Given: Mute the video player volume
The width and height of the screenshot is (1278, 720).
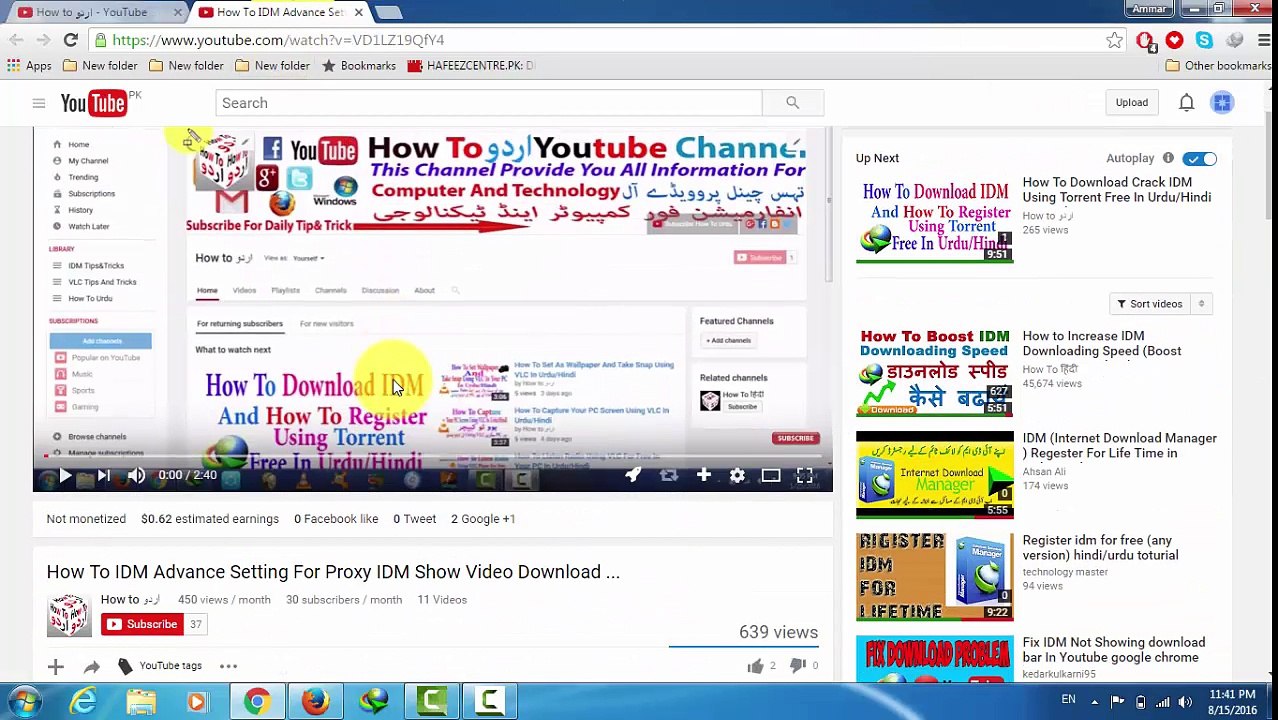Looking at the screenshot, I should pyautogui.click(x=136, y=476).
